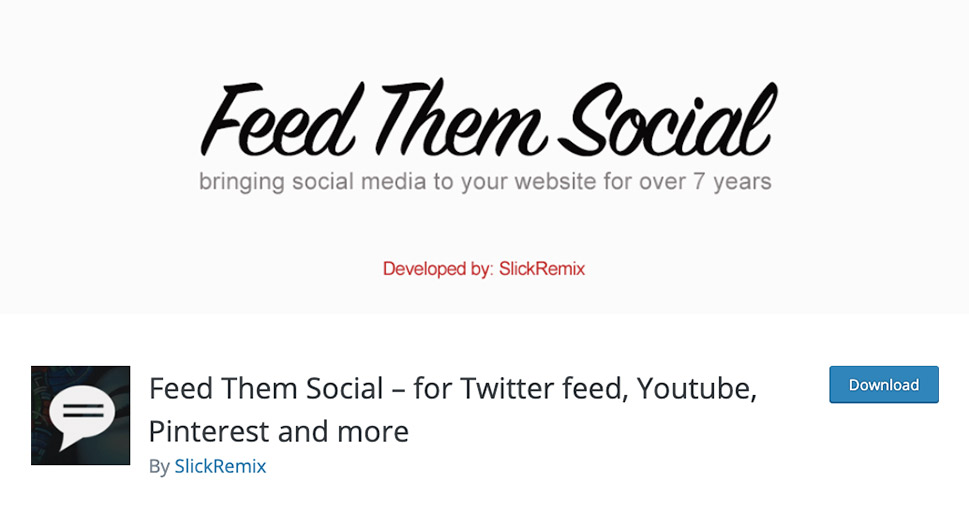Click the '7 years' text in the tagline
The image size is (969, 518).
click(732, 182)
